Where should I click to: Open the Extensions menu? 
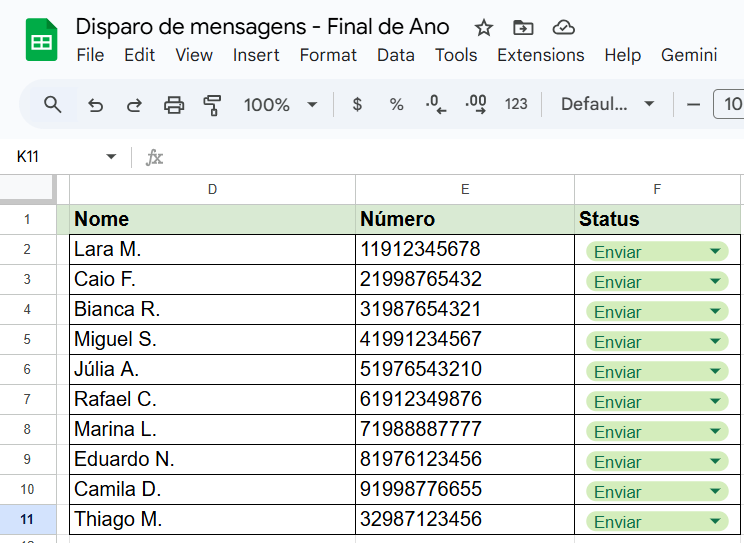click(540, 55)
